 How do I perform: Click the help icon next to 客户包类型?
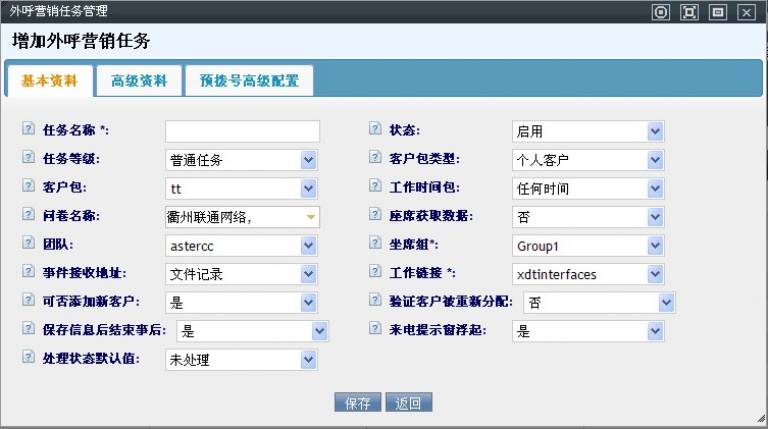click(375, 158)
